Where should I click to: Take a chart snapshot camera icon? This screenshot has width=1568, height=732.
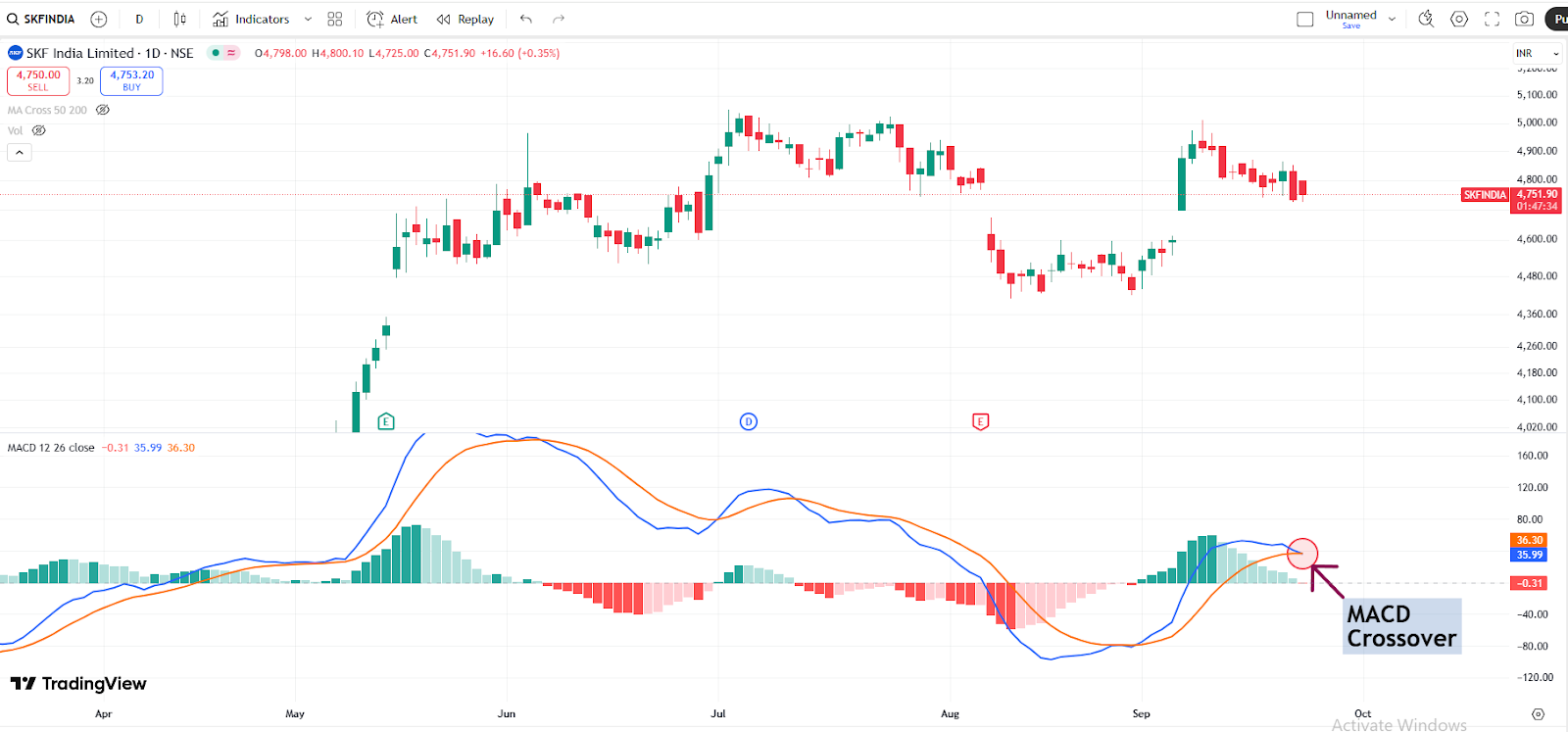coord(1524,19)
